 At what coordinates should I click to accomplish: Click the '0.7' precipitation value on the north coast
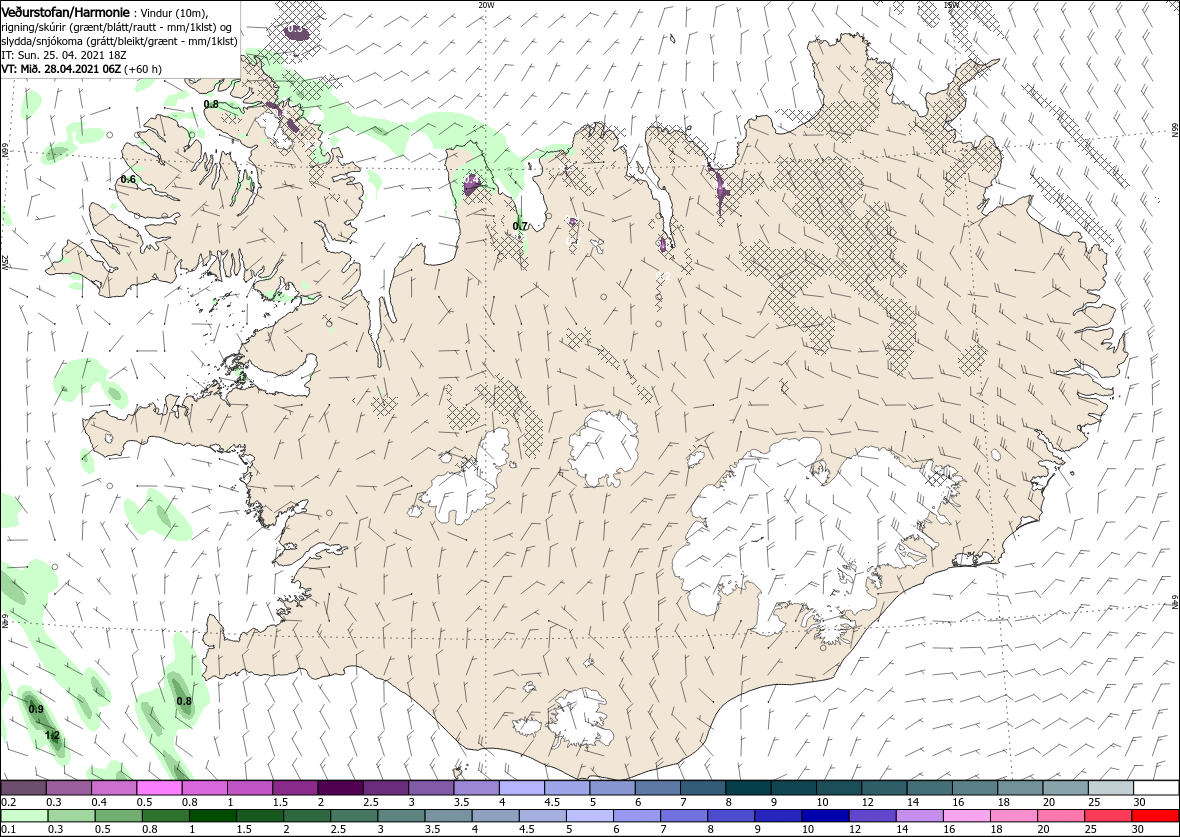520,226
